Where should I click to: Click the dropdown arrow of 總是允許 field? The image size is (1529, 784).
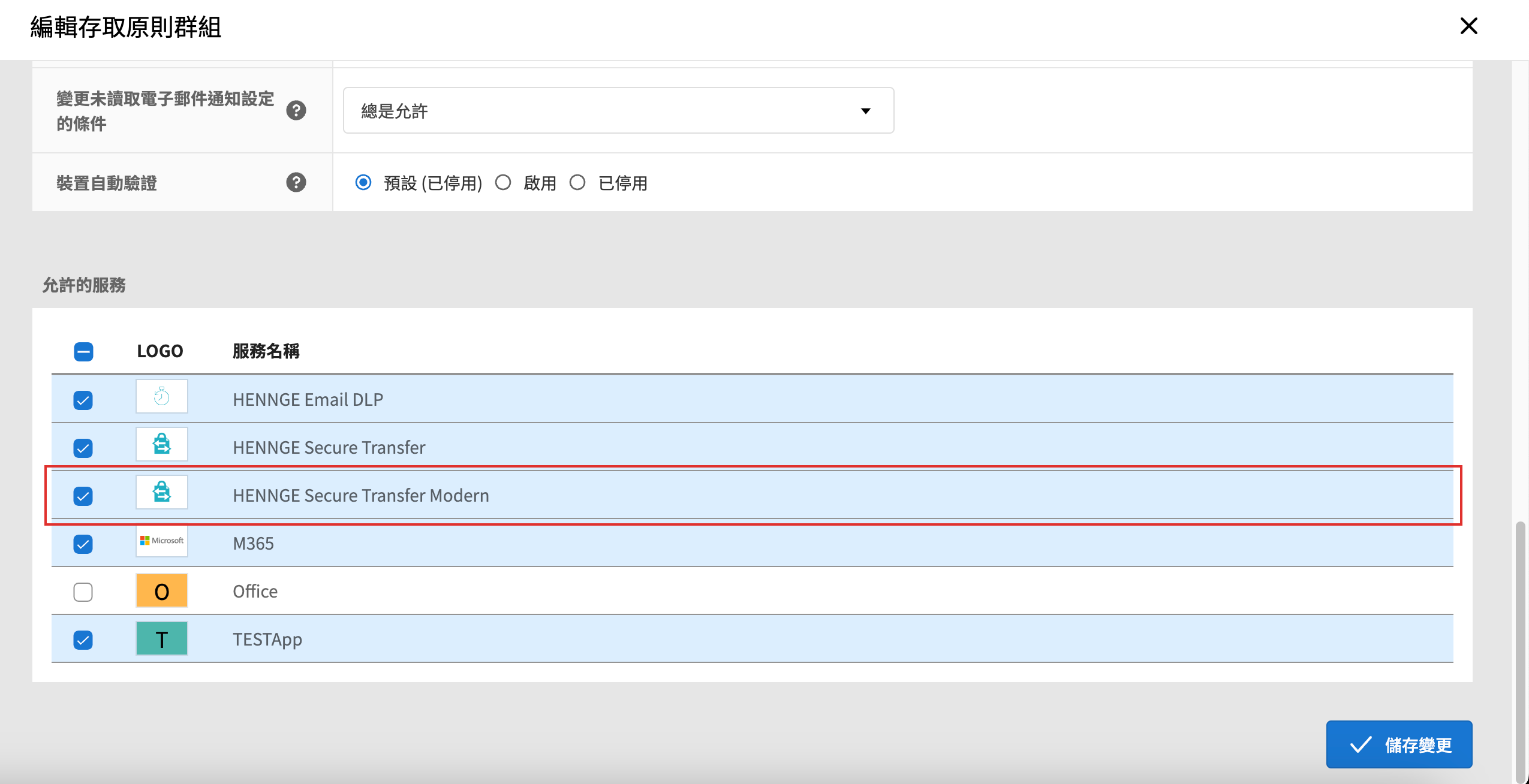point(865,111)
